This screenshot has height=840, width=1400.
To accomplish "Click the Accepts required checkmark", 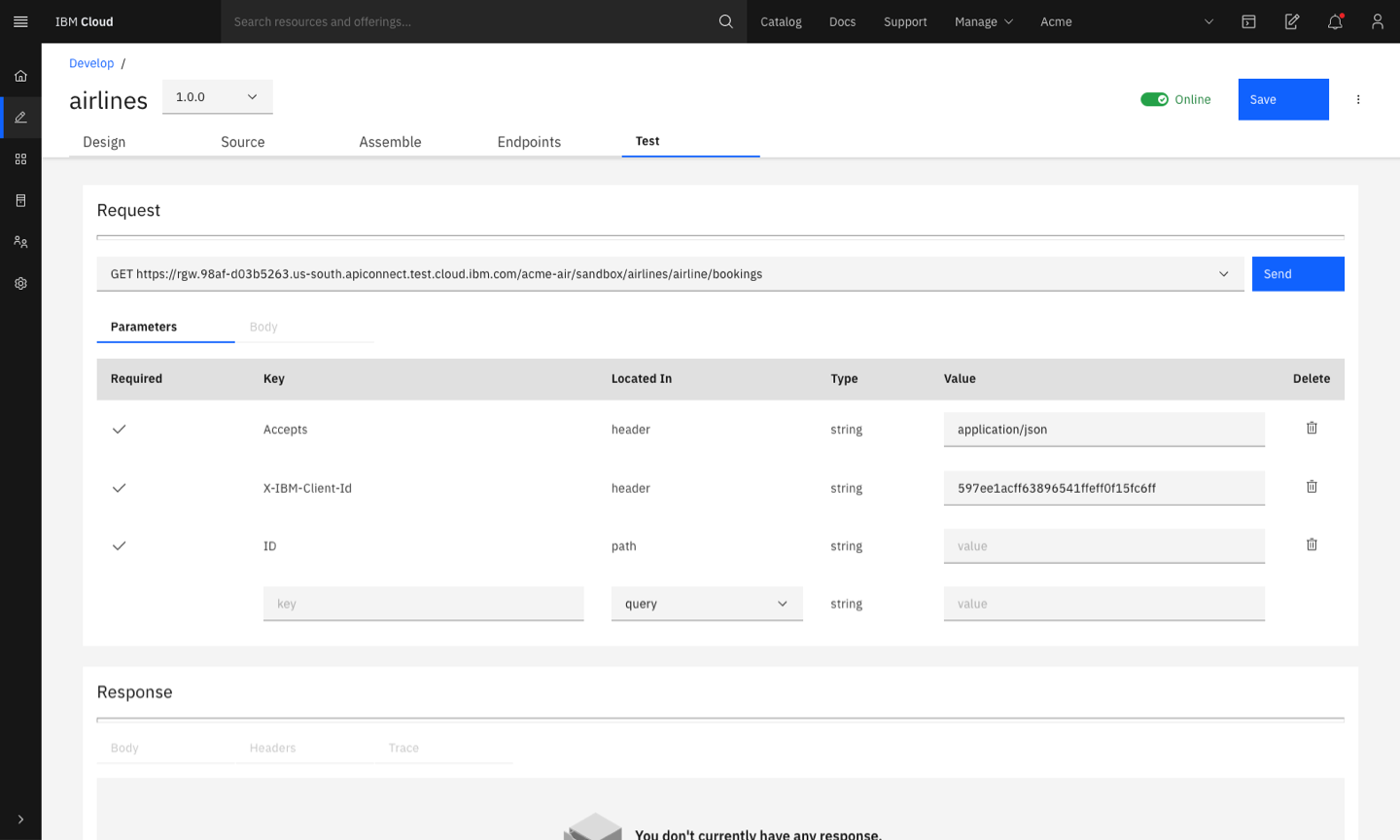I will pos(119,429).
